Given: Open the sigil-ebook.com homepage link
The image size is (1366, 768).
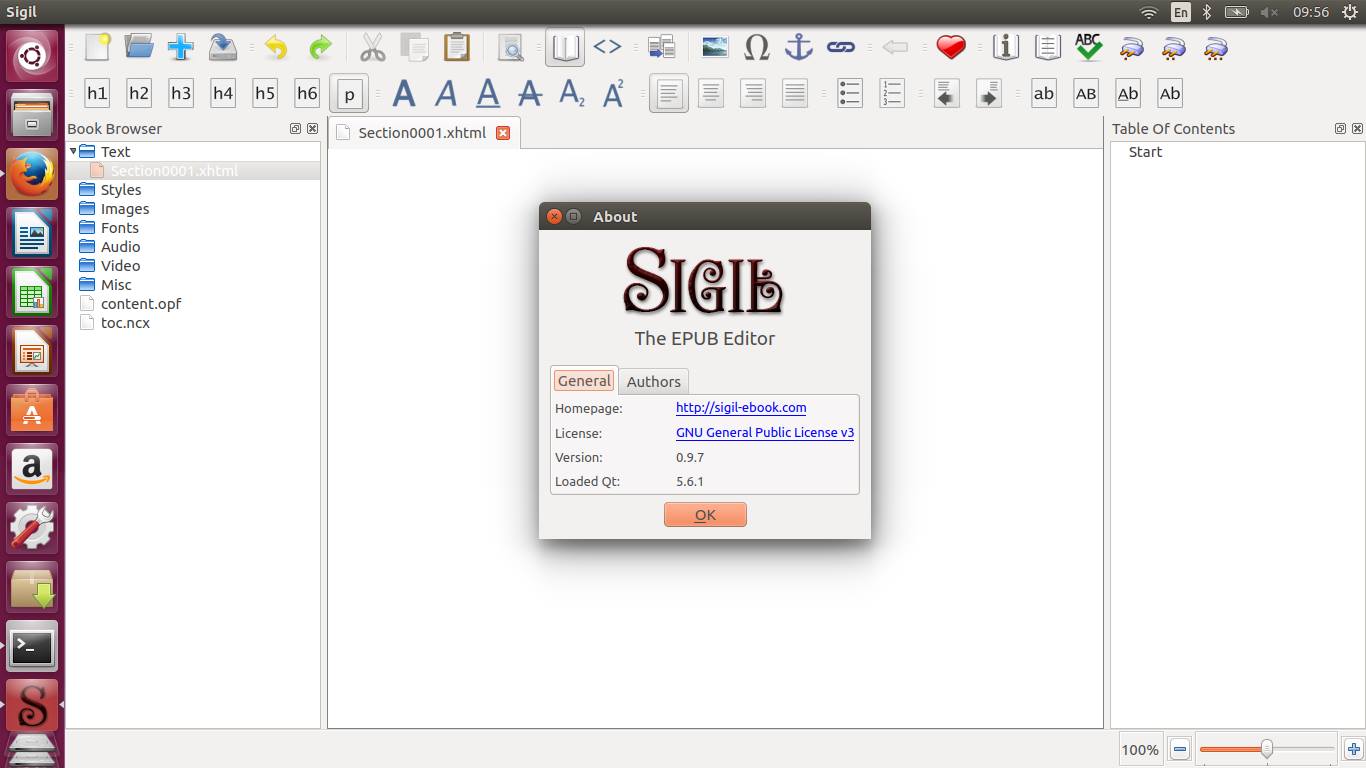Looking at the screenshot, I should [740, 407].
